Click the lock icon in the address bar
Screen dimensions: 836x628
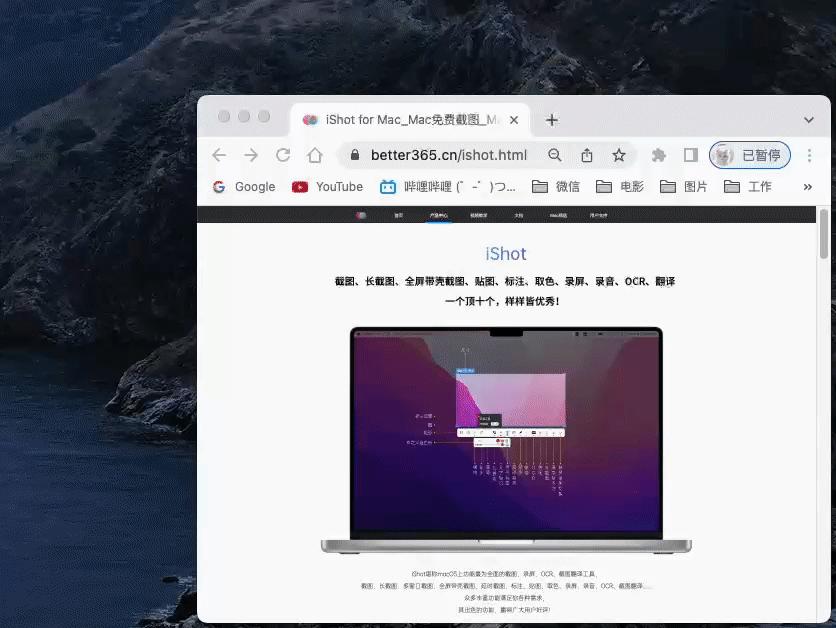coord(355,155)
